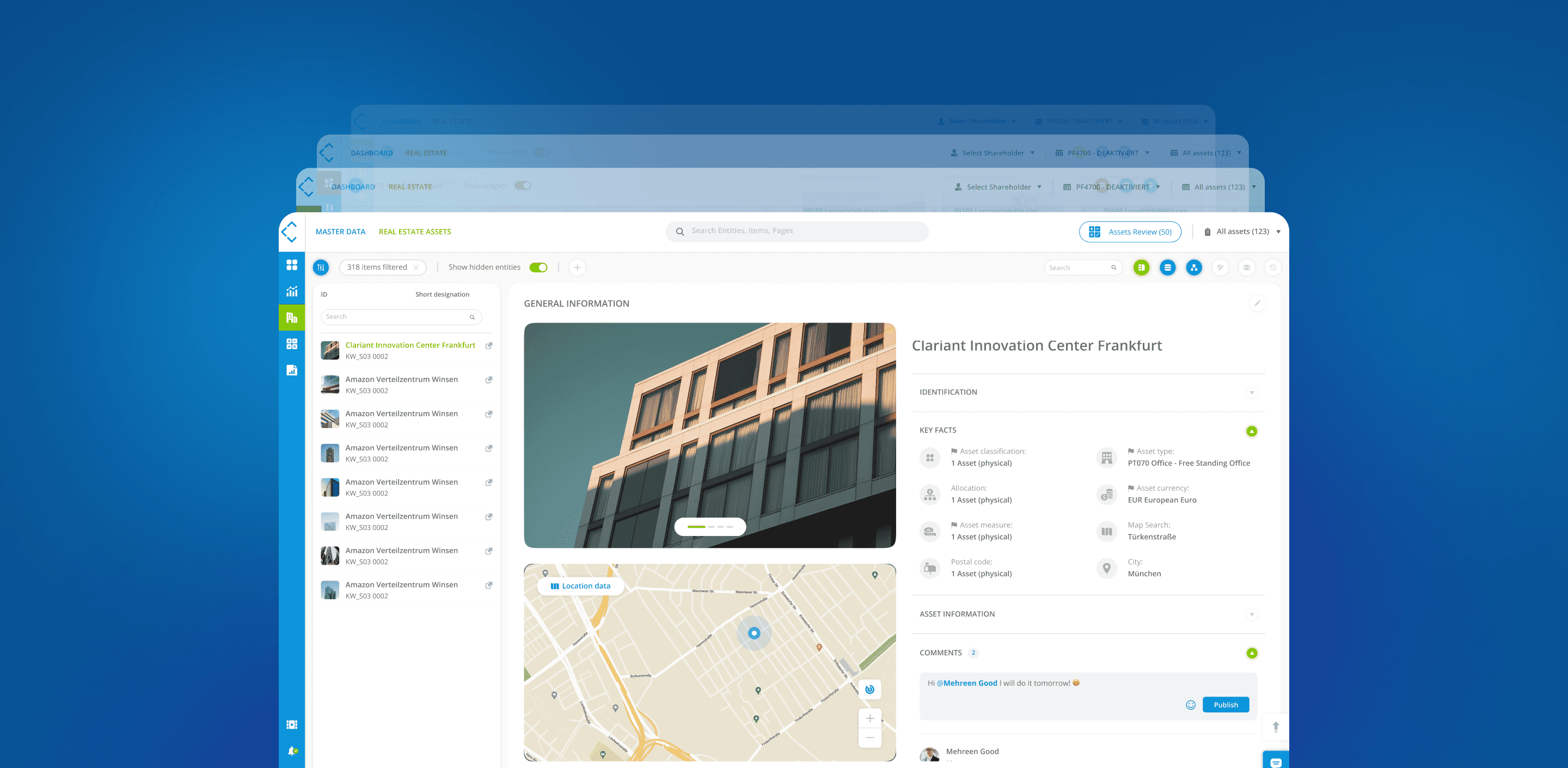
Task: Click the filter settings icon beside 318 items
Action: point(321,267)
